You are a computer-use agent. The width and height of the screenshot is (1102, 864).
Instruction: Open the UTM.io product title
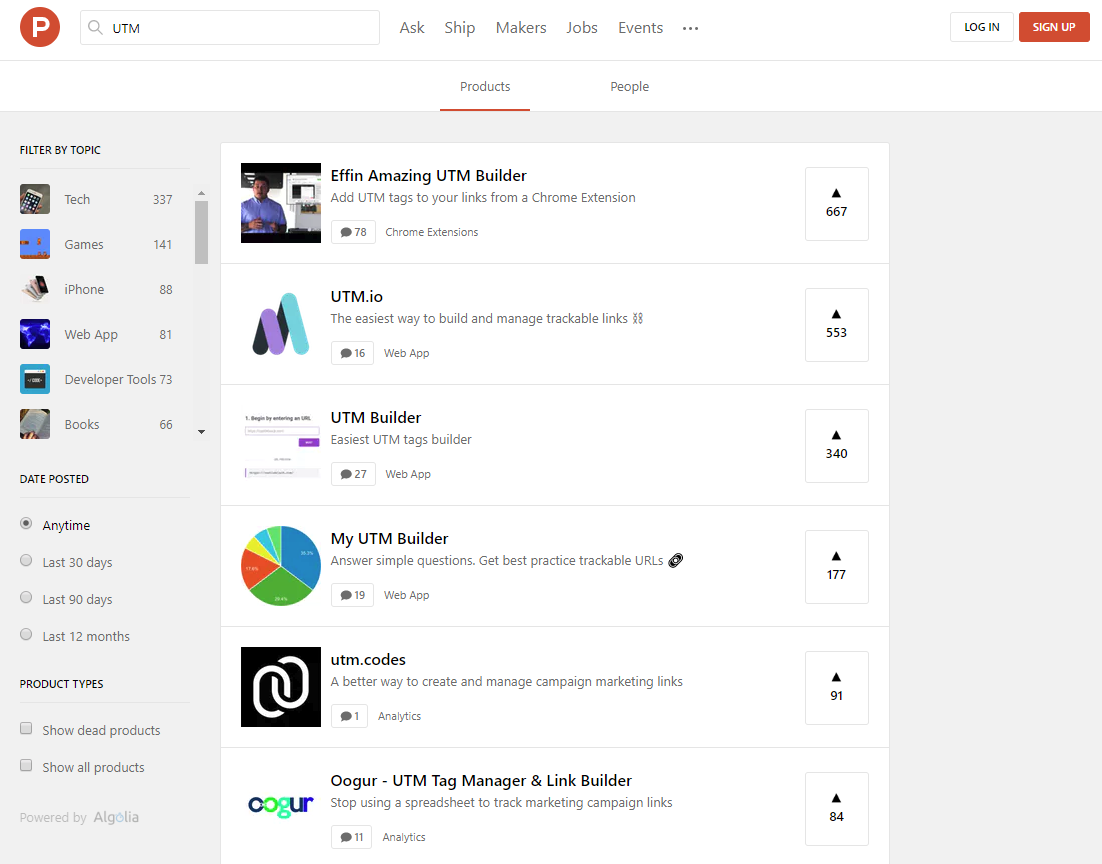click(x=357, y=297)
